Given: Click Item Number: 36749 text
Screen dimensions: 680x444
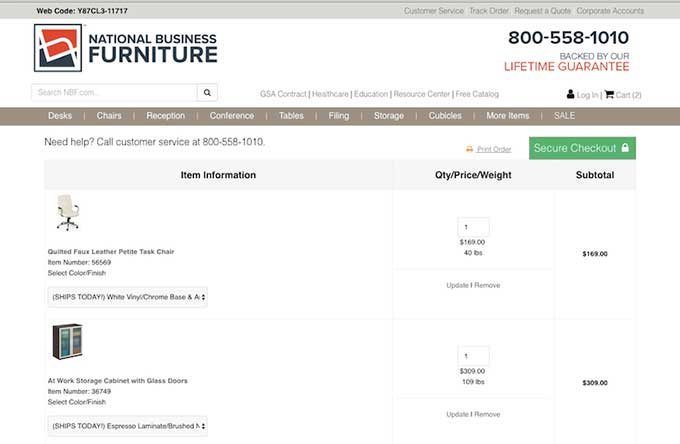Looking at the screenshot, I should coord(79,392).
